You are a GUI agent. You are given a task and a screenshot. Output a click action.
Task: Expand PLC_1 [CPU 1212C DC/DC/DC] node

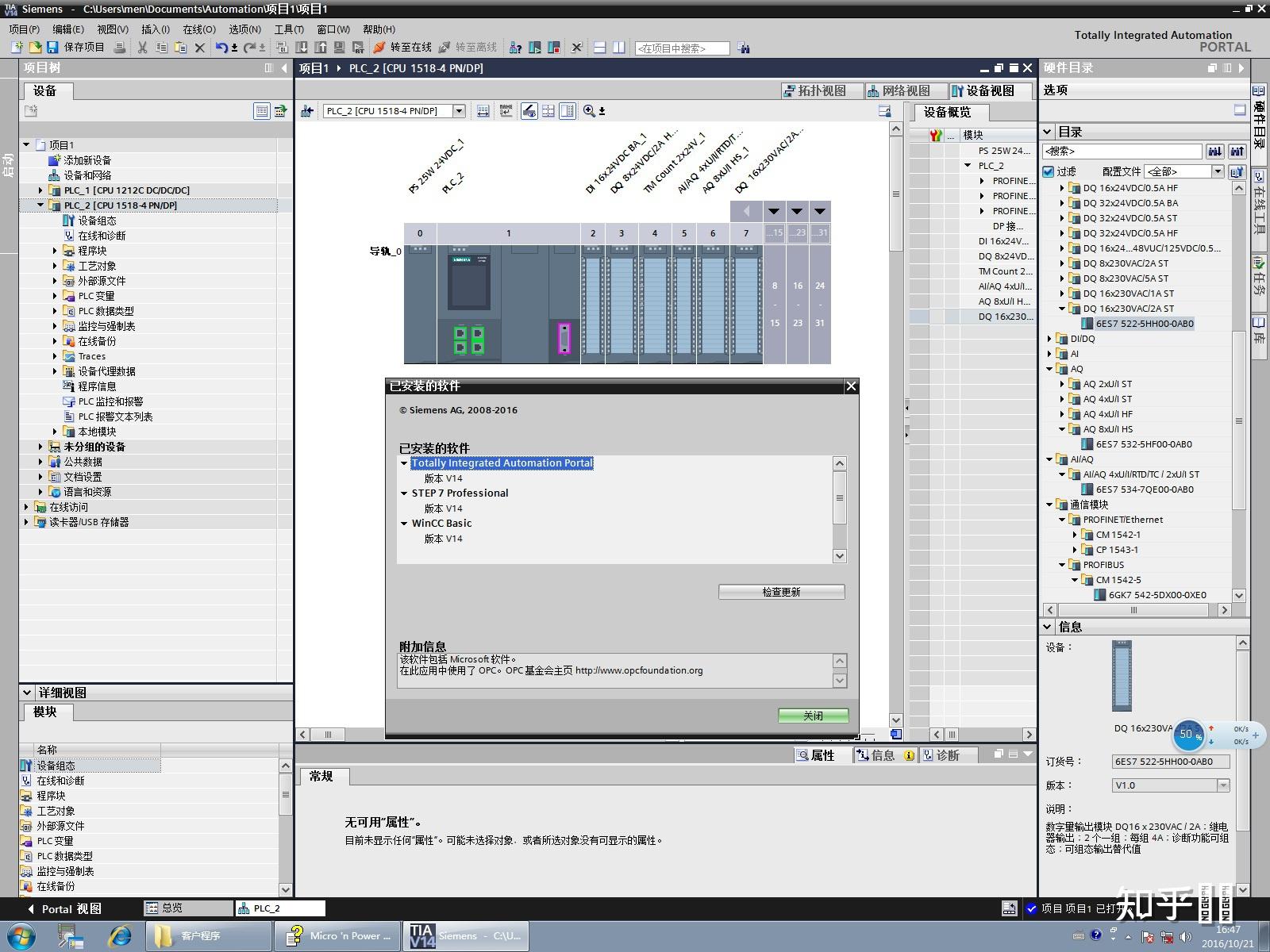pyautogui.click(x=40, y=190)
